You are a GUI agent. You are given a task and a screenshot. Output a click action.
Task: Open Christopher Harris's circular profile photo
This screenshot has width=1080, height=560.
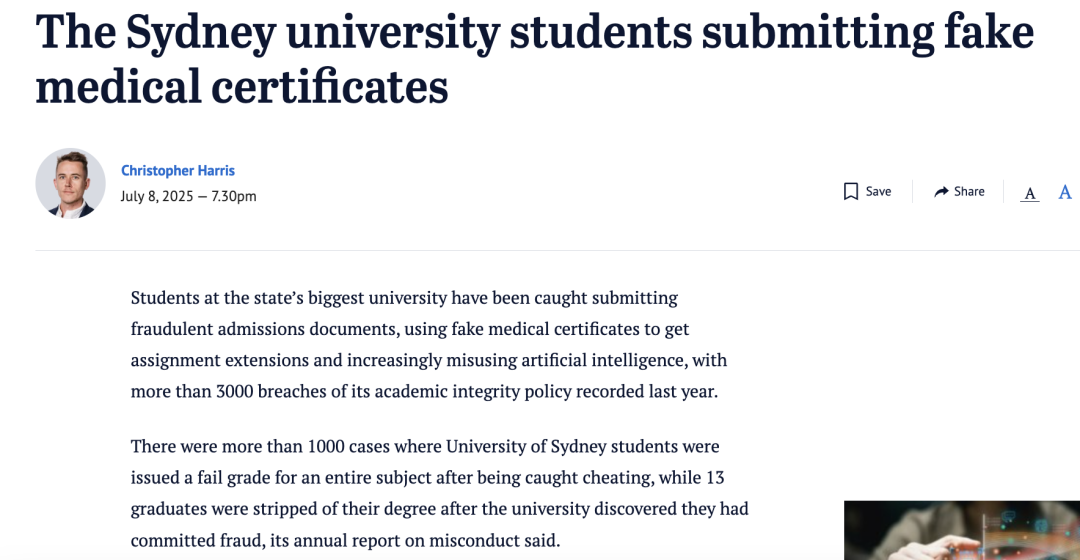[x=70, y=183]
